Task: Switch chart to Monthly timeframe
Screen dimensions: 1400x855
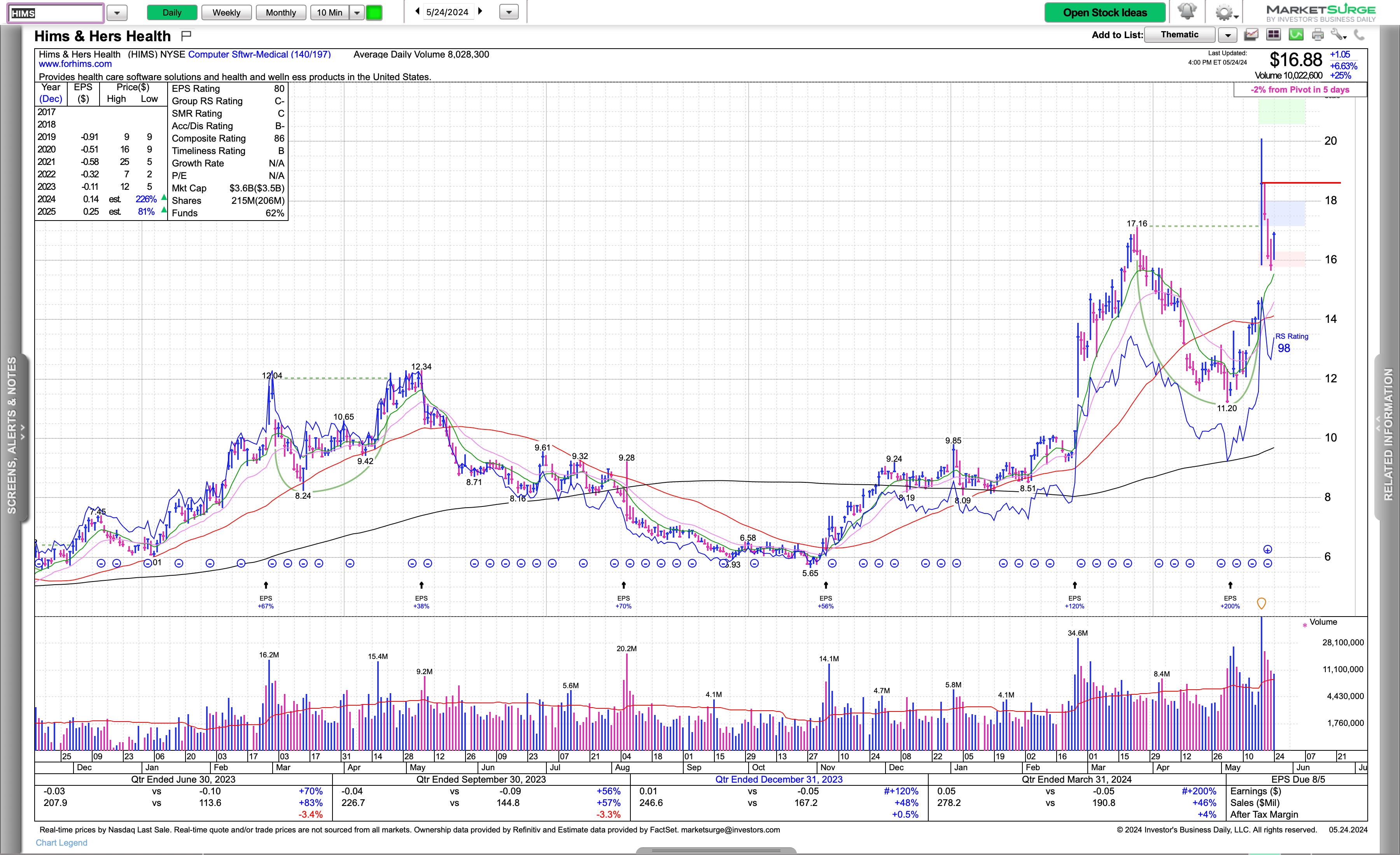Action: coord(281,12)
